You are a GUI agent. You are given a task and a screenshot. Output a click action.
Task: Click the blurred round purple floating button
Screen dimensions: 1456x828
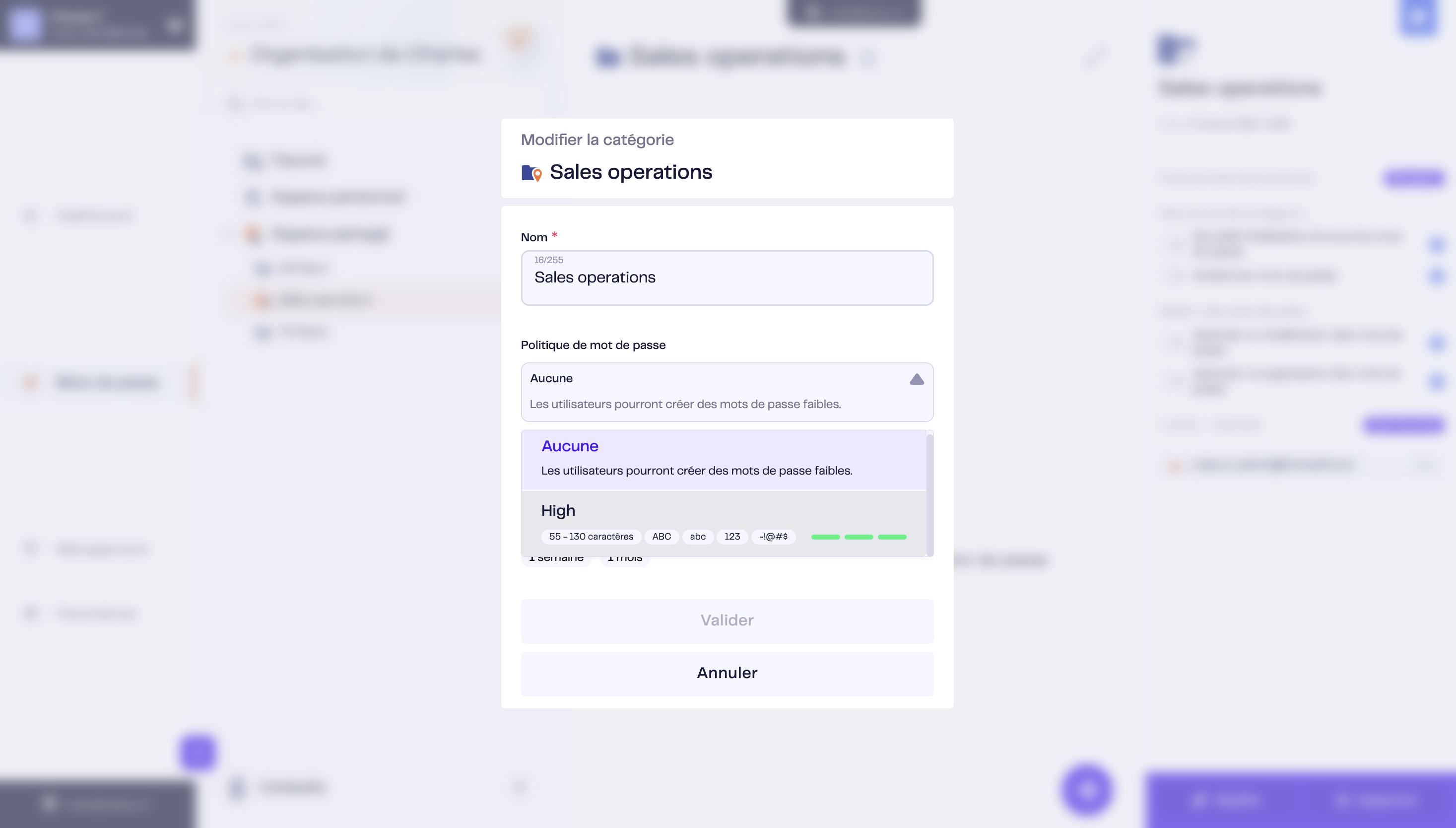[1086, 789]
